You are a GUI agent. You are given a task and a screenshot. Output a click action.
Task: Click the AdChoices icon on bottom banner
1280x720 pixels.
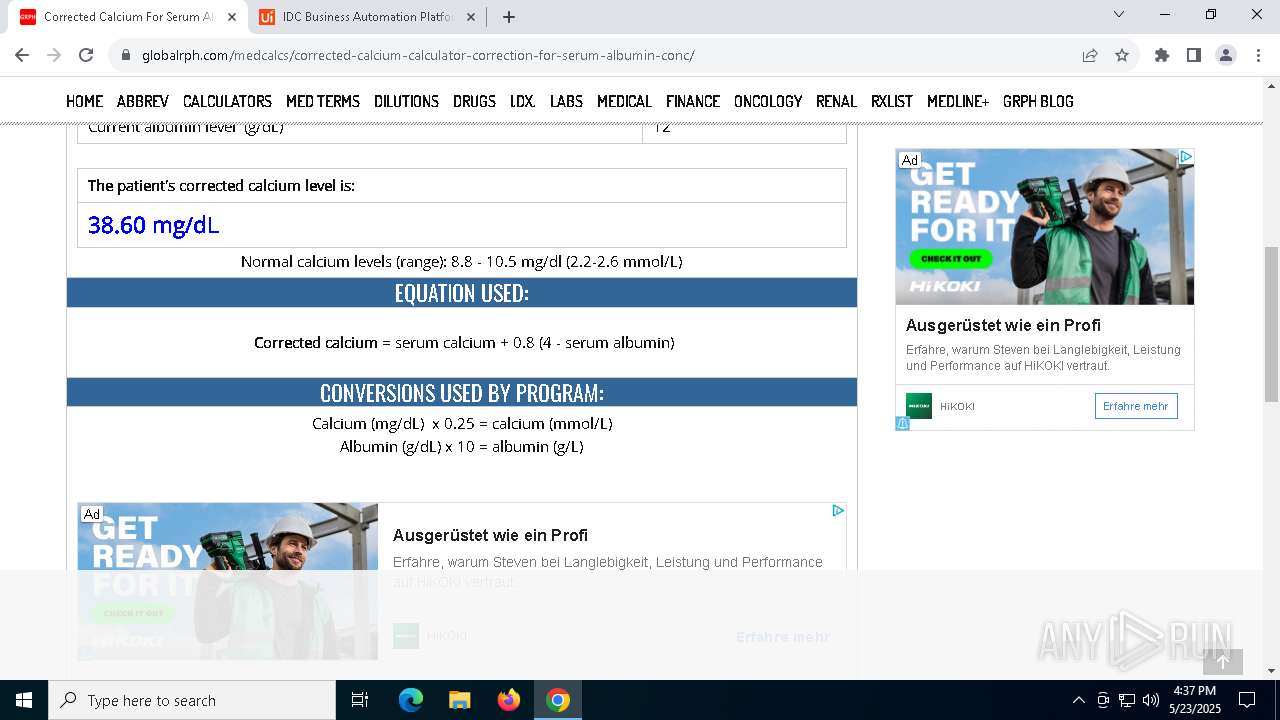pyautogui.click(x=838, y=511)
